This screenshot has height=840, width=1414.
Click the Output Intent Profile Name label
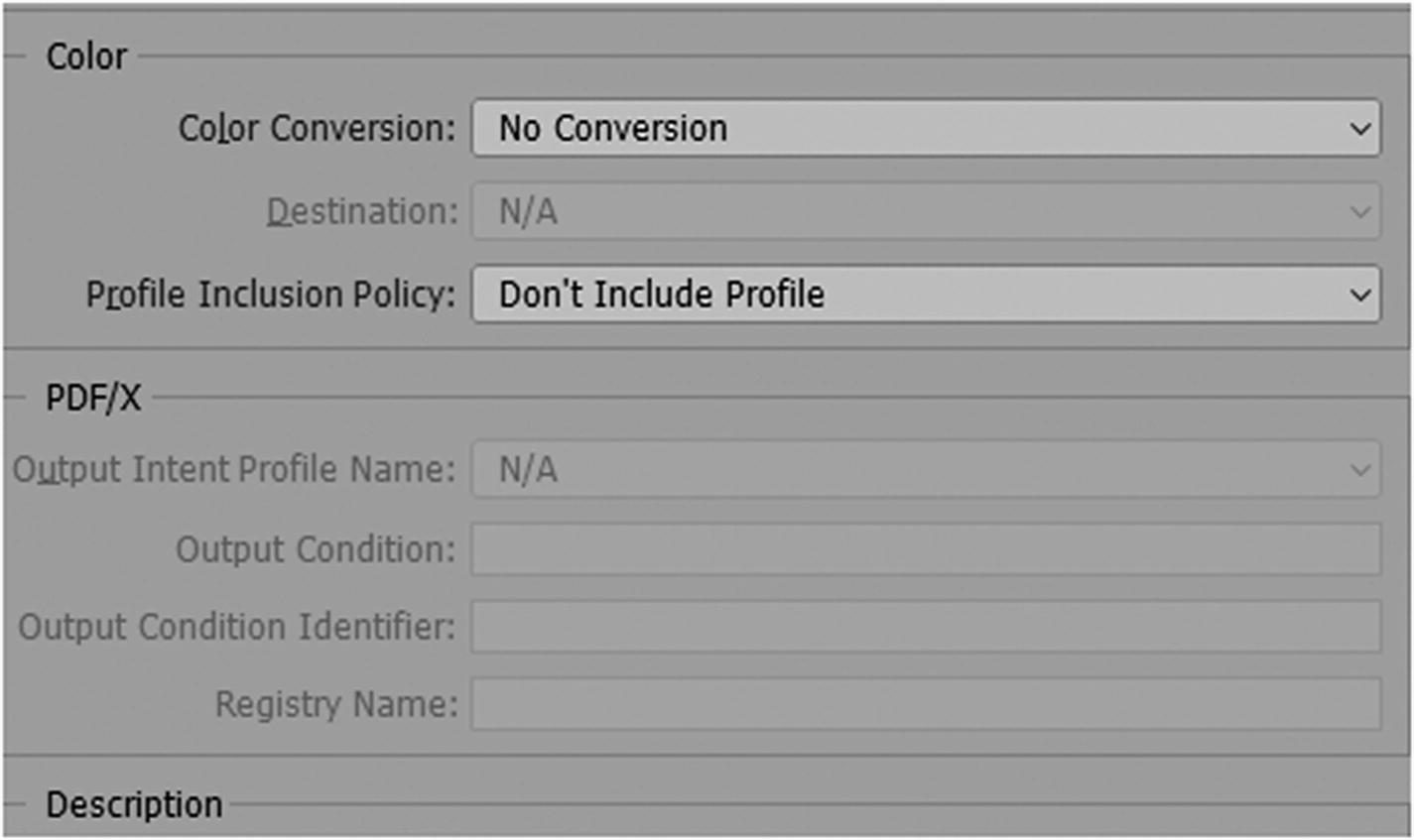[234, 470]
